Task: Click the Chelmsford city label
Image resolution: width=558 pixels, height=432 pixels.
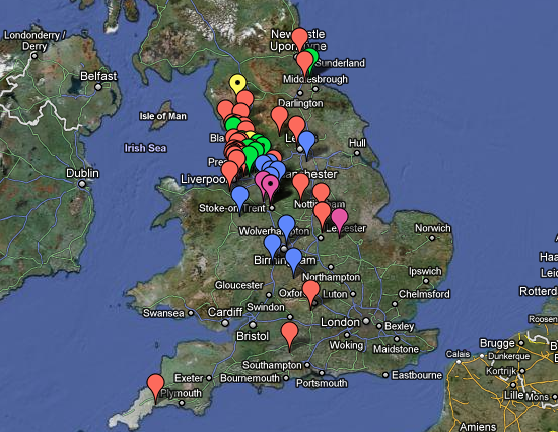Action: [424, 294]
